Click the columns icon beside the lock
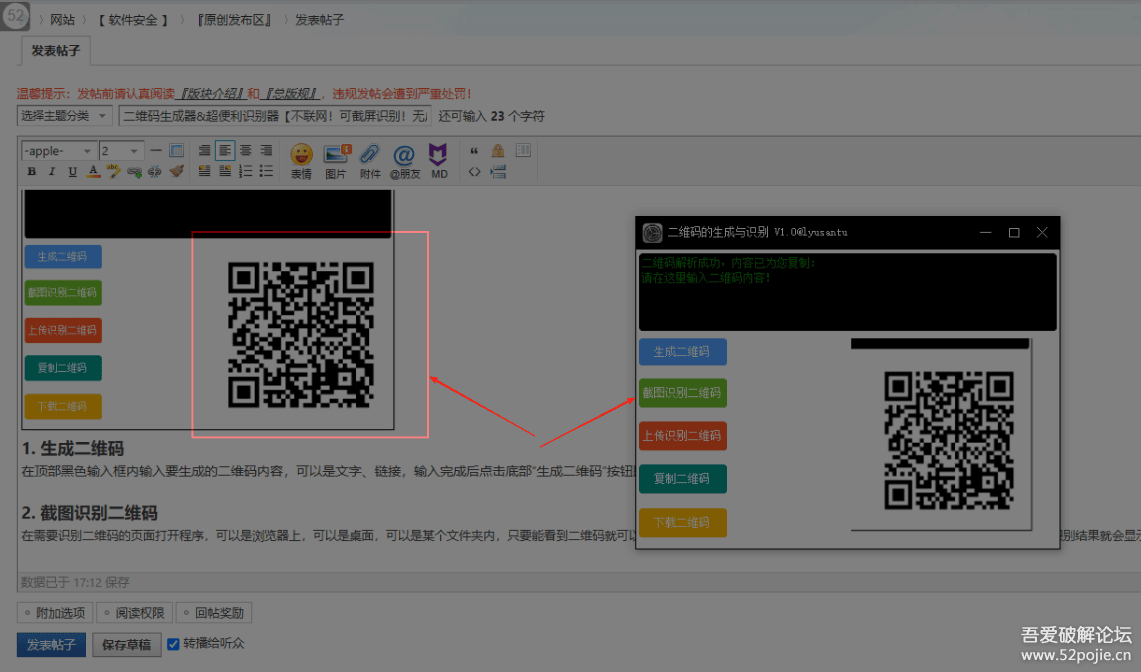Screen dimensions: 1141x672 pos(522,151)
